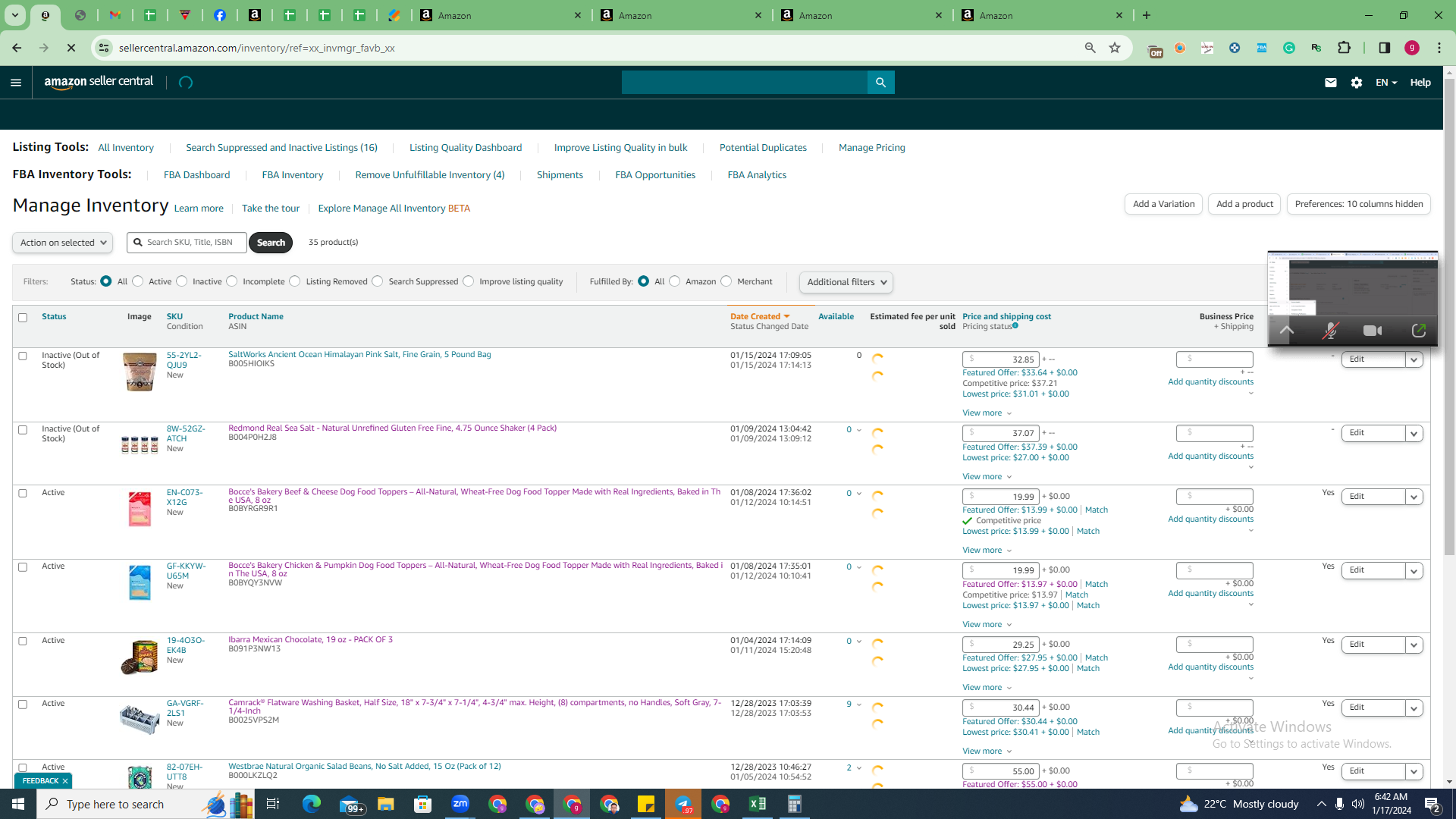
Task: Open the Additional filters dropdown
Action: [x=846, y=282]
